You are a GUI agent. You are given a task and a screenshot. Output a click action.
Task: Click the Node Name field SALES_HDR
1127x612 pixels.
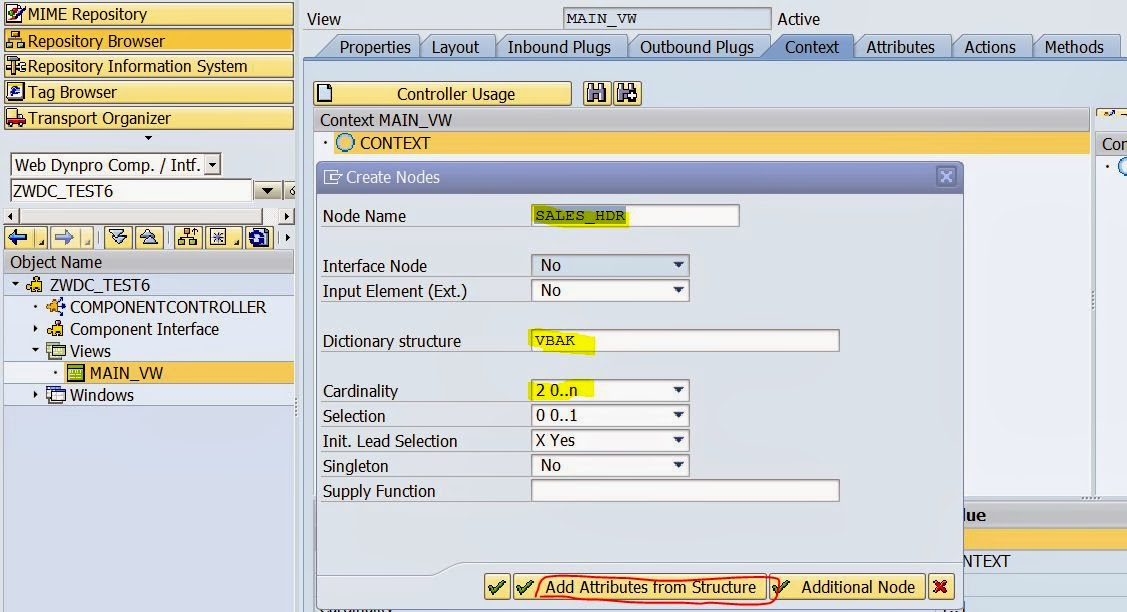click(635, 216)
